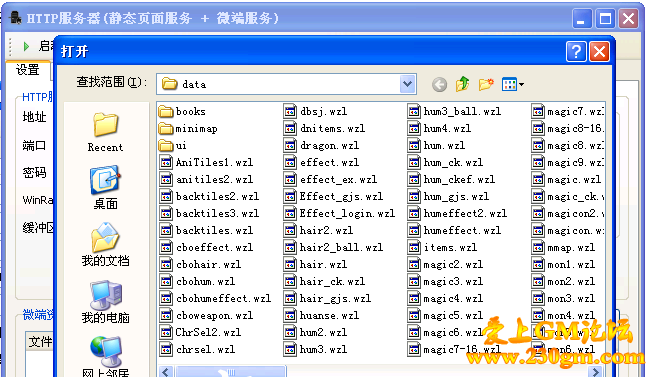Select file cbohum.wzl
651x377 pixels.
pyautogui.click(x=198, y=282)
